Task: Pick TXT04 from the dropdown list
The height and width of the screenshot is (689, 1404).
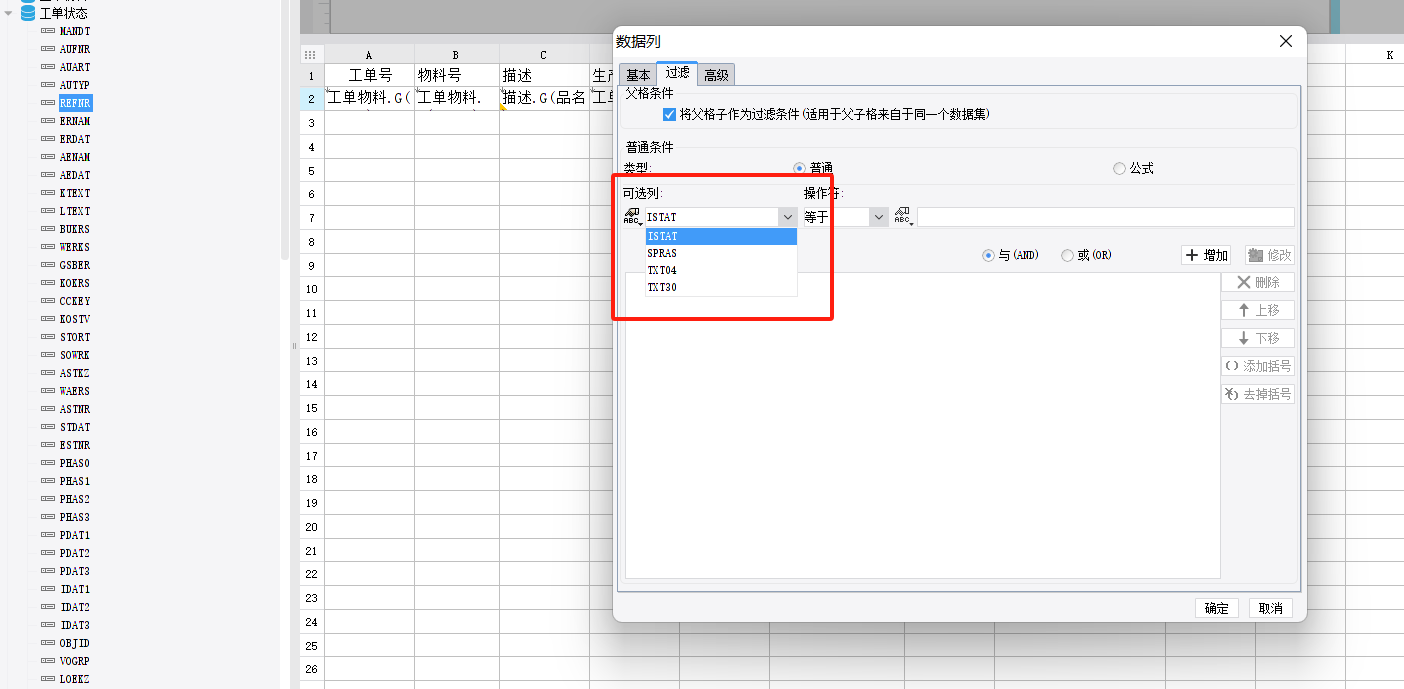Action: coord(721,270)
